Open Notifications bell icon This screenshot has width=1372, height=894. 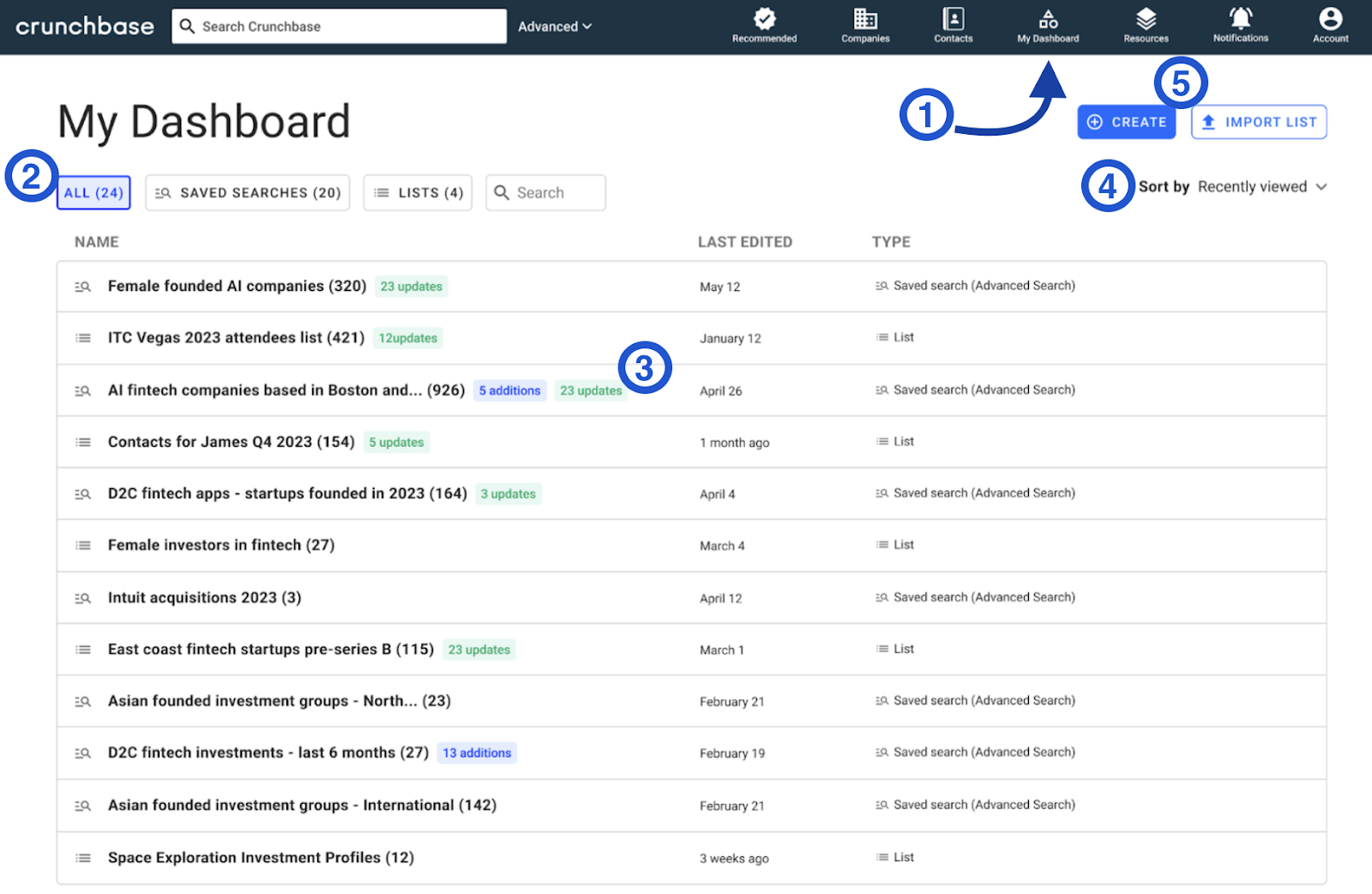pos(1239,24)
